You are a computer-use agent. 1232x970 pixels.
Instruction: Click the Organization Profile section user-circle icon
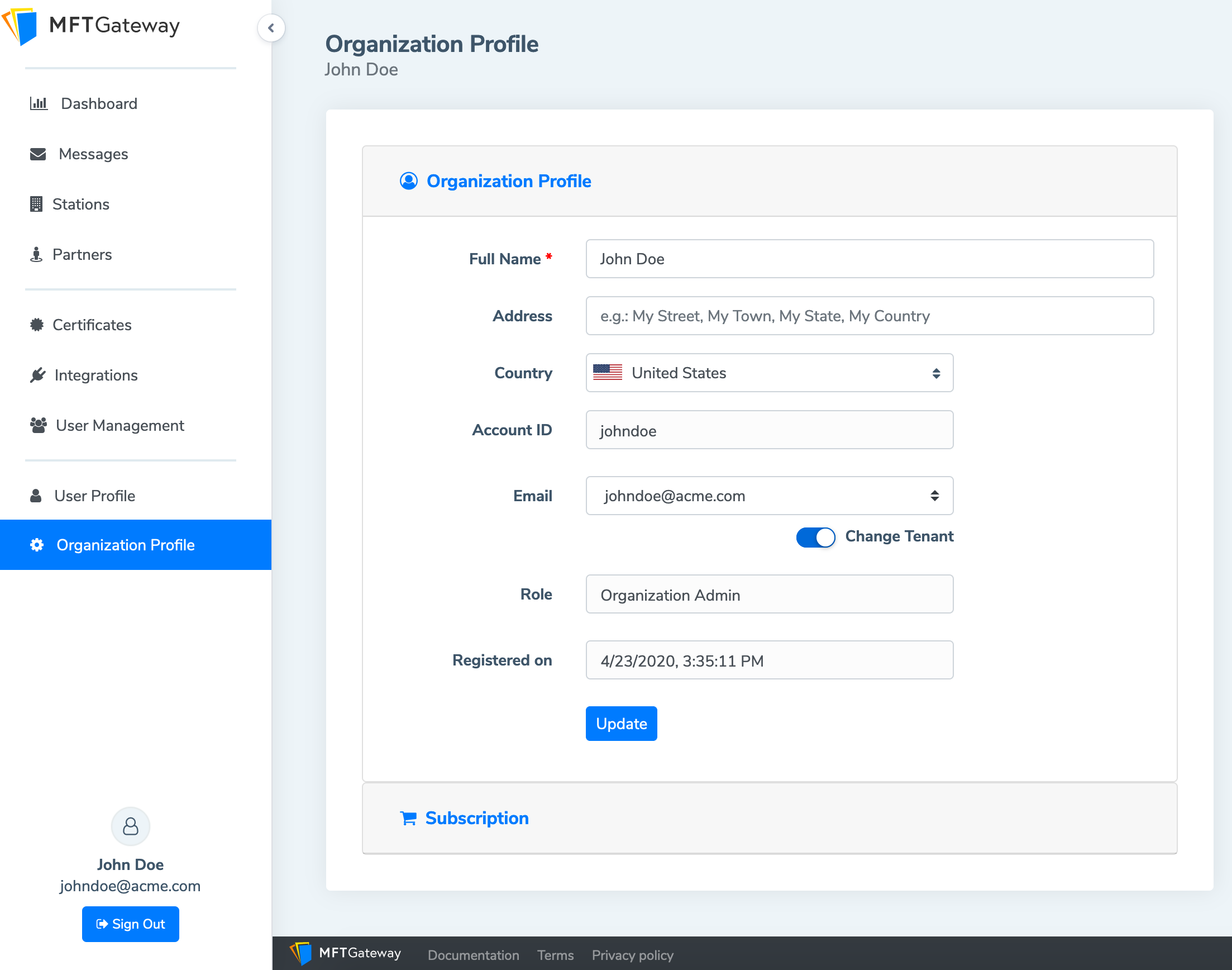click(409, 181)
